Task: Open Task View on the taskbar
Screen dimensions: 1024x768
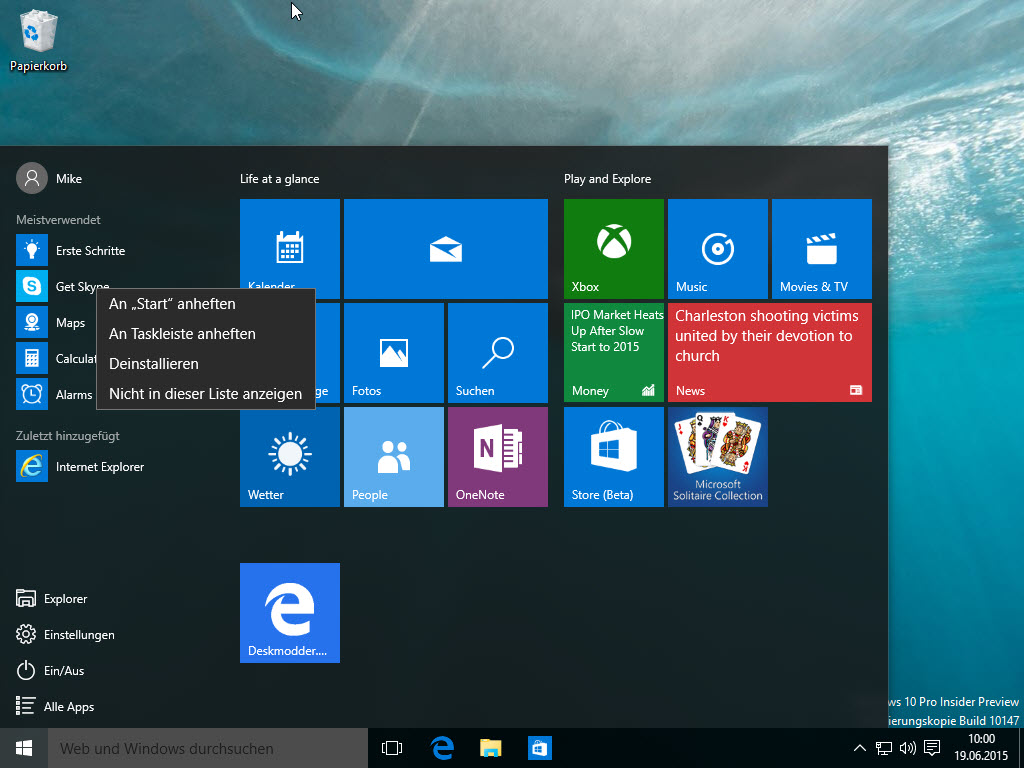Action: 392,748
